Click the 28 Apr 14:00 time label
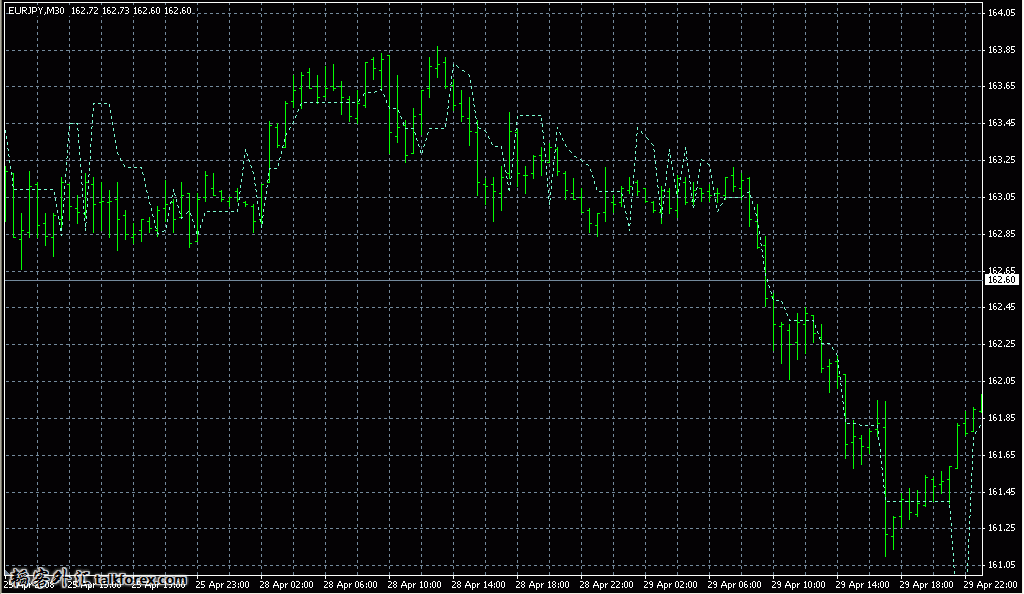Screen dimensions: 1024x594 coord(479,585)
